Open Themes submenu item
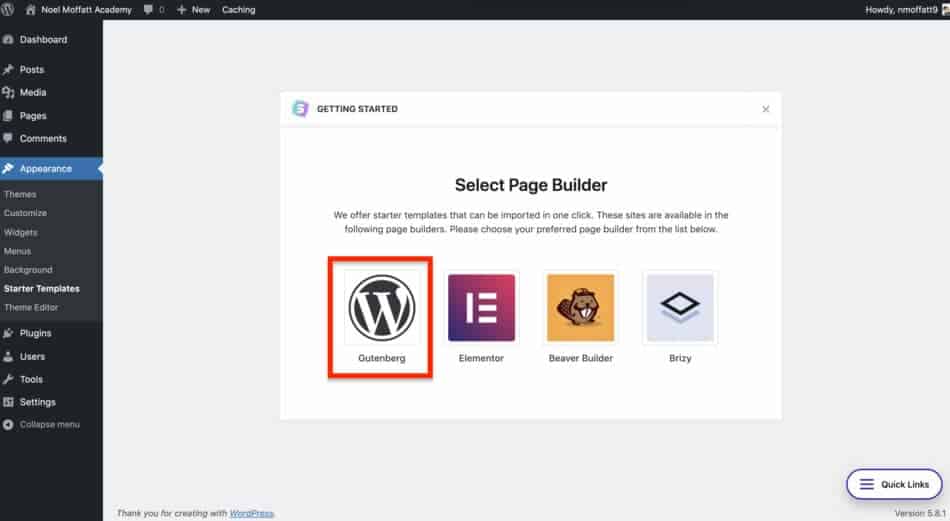Image resolution: width=950 pixels, height=521 pixels. click(20, 194)
